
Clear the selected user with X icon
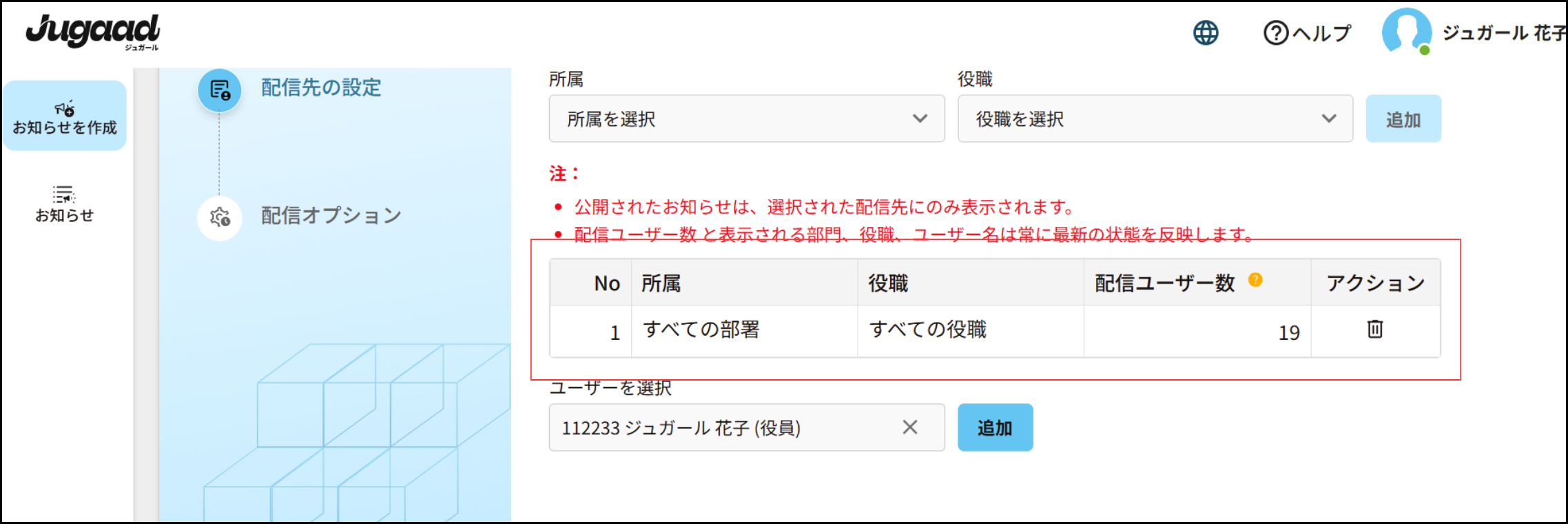coord(909,427)
